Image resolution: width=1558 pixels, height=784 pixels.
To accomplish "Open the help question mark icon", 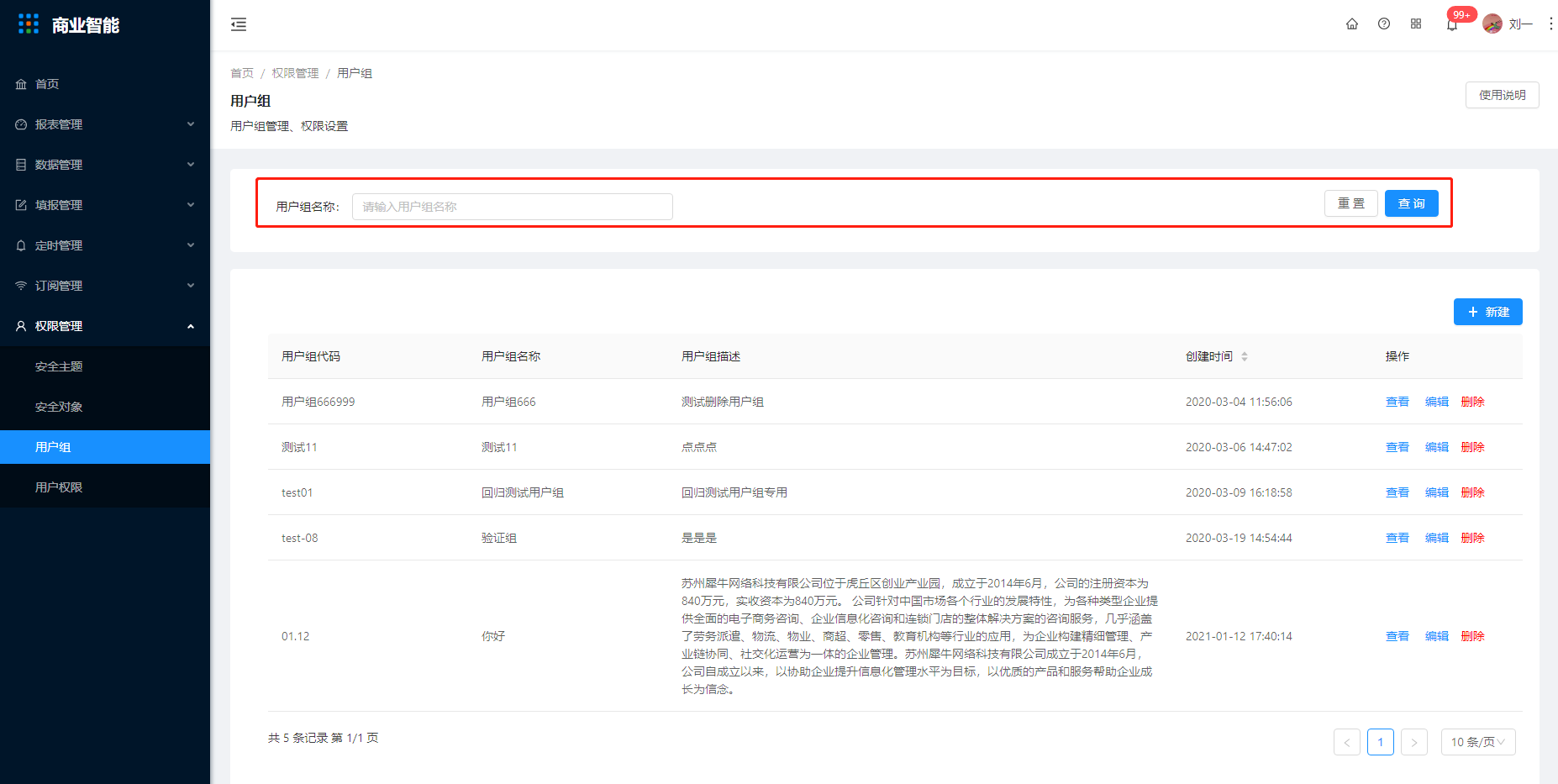I will [1384, 24].
